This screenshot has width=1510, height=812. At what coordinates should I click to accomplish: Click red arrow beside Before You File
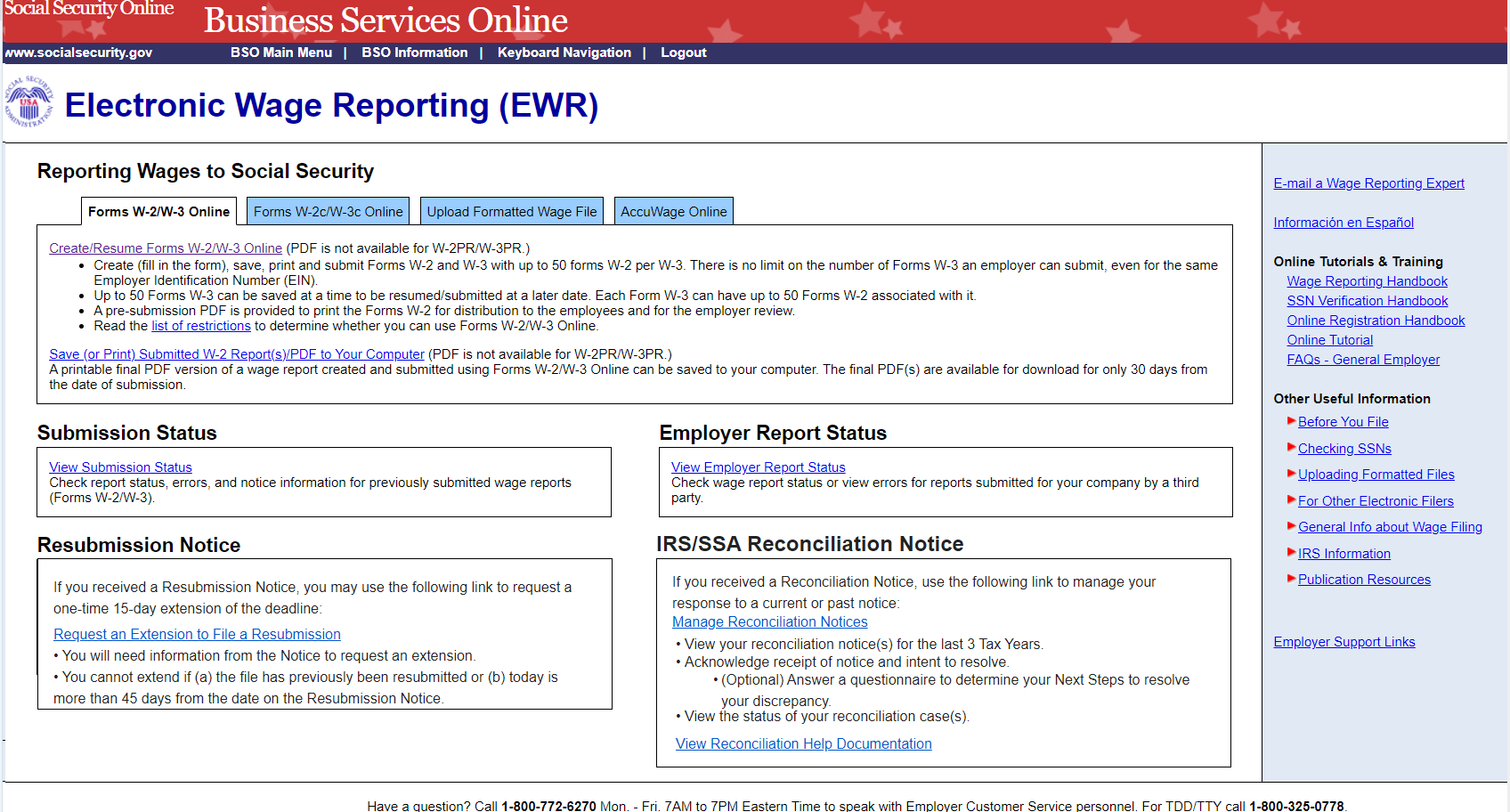point(1291,421)
